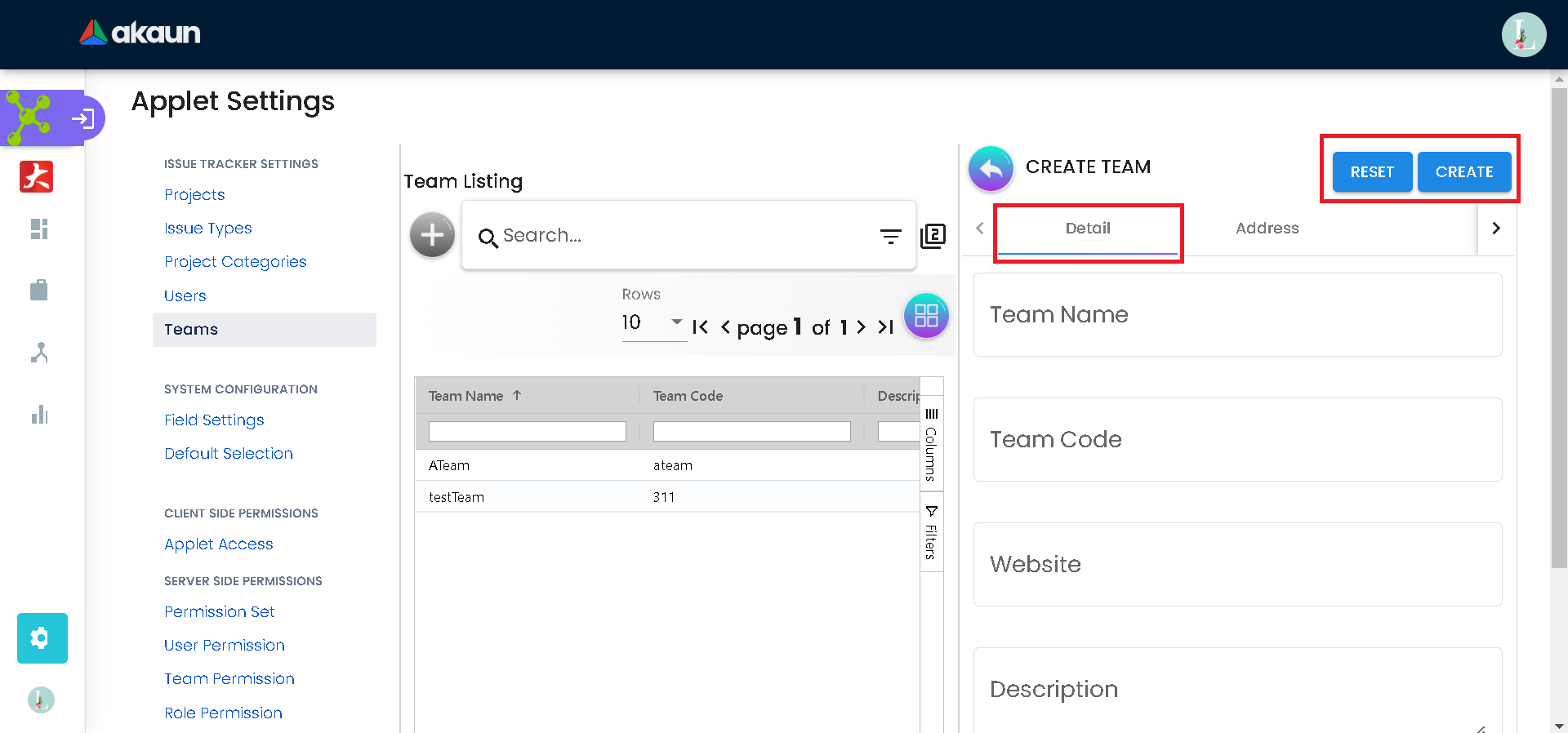Go to next page of listing
This screenshot has height=733, width=1568.
pos(861,327)
